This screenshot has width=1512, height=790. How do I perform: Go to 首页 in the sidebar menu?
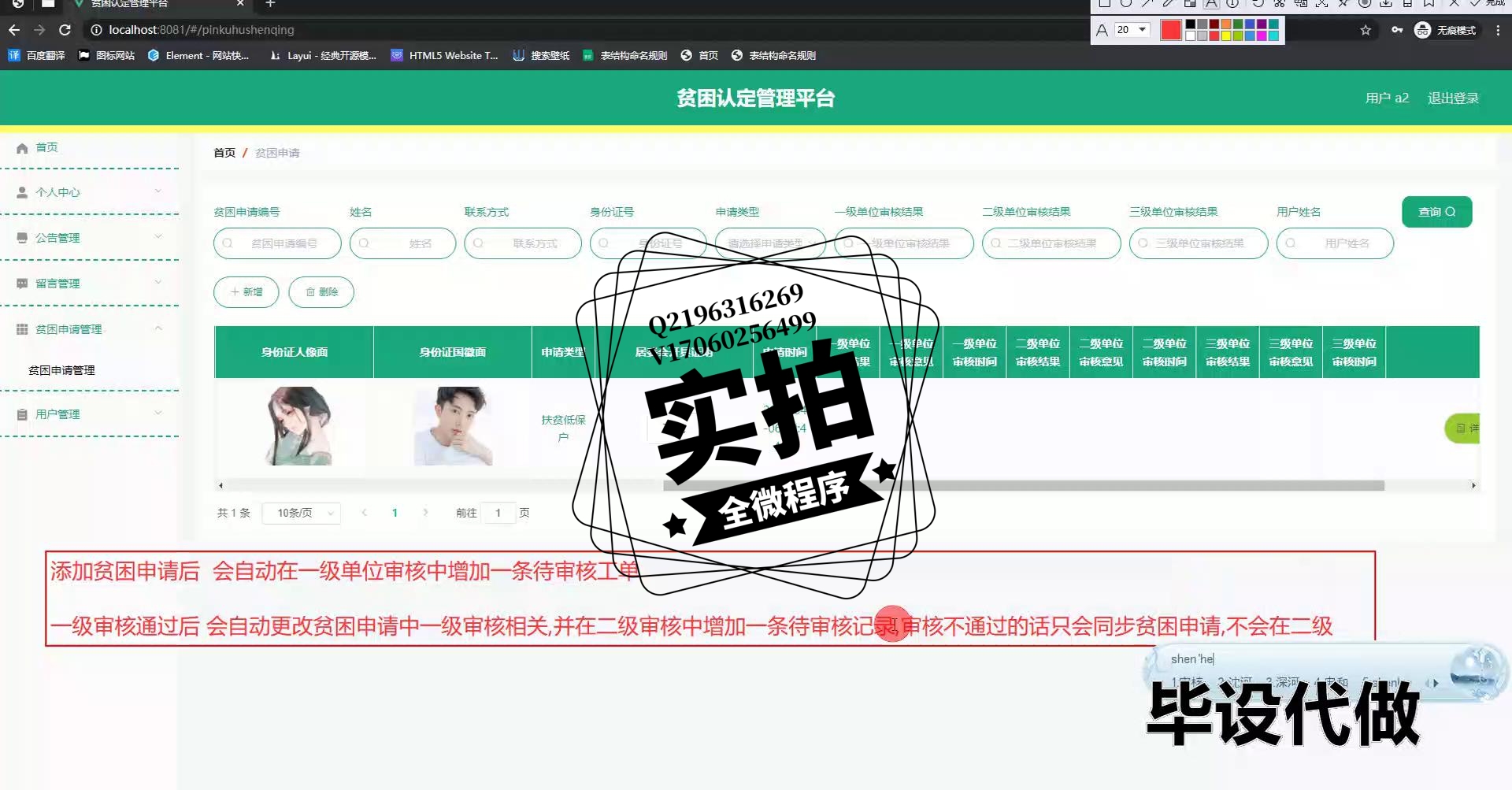pyautogui.click(x=46, y=147)
